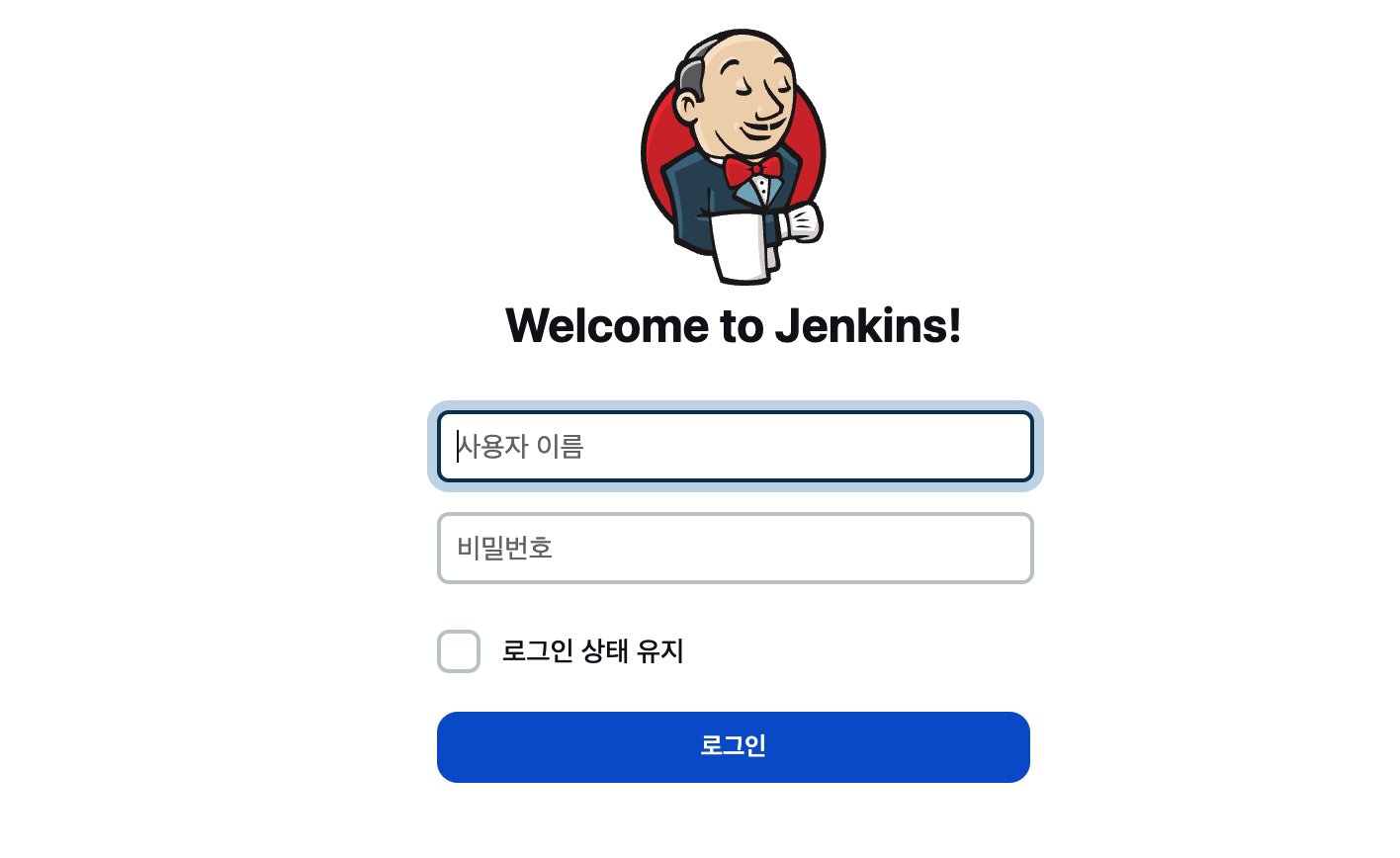Click 비밀번호 placeholder text

[x=505, y=548]
